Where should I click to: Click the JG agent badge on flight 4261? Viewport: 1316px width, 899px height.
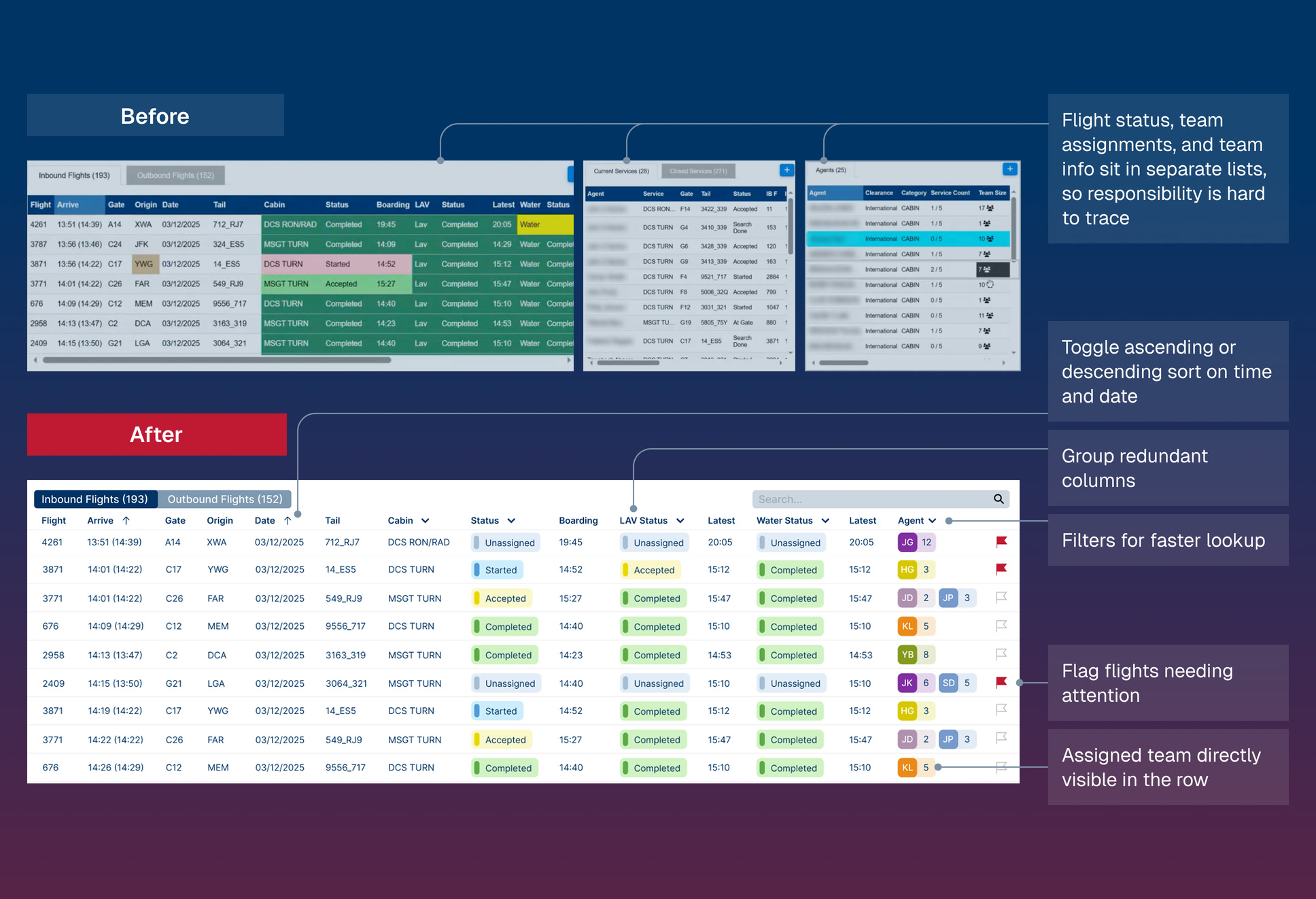pyautogui.click(x=907, y=542)
